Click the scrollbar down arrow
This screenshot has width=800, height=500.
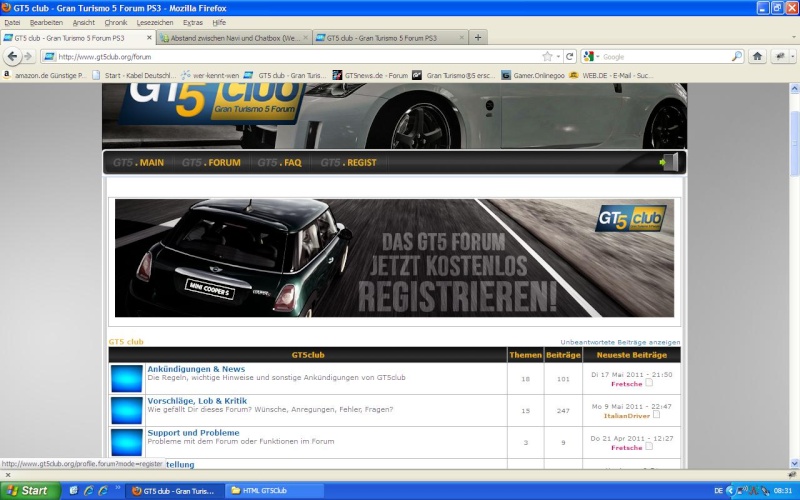click(x=794, y=463)
